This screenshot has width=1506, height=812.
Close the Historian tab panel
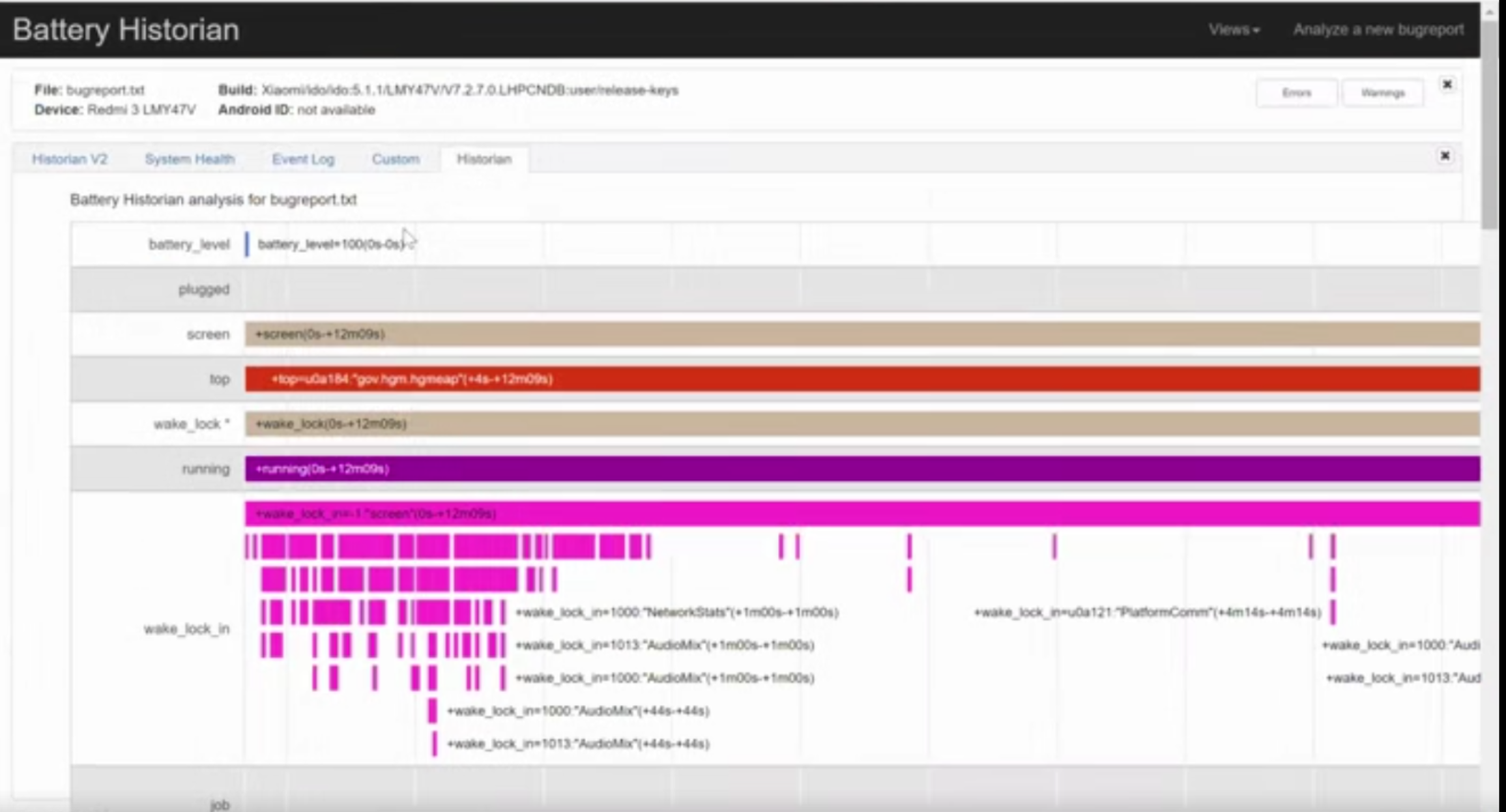click(1445, 156)
